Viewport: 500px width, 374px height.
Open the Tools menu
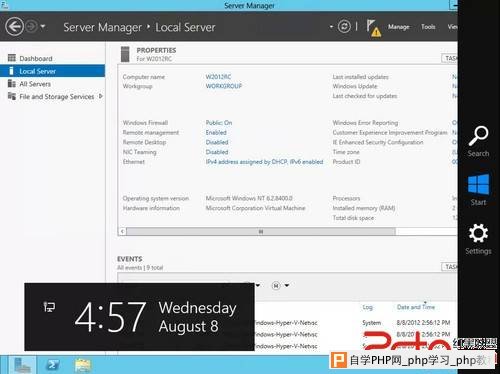pyautogui.click(x=428, y=27)
